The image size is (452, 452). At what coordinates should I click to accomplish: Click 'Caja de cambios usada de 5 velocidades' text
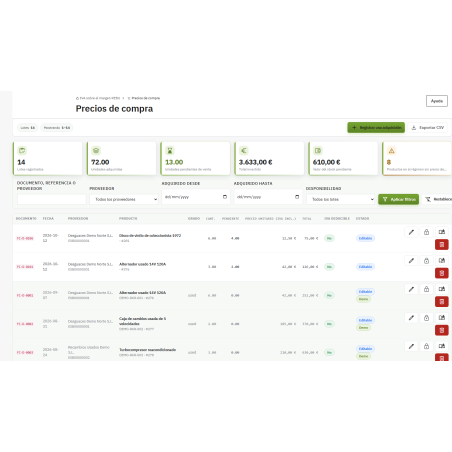click(x=142, y=321)
